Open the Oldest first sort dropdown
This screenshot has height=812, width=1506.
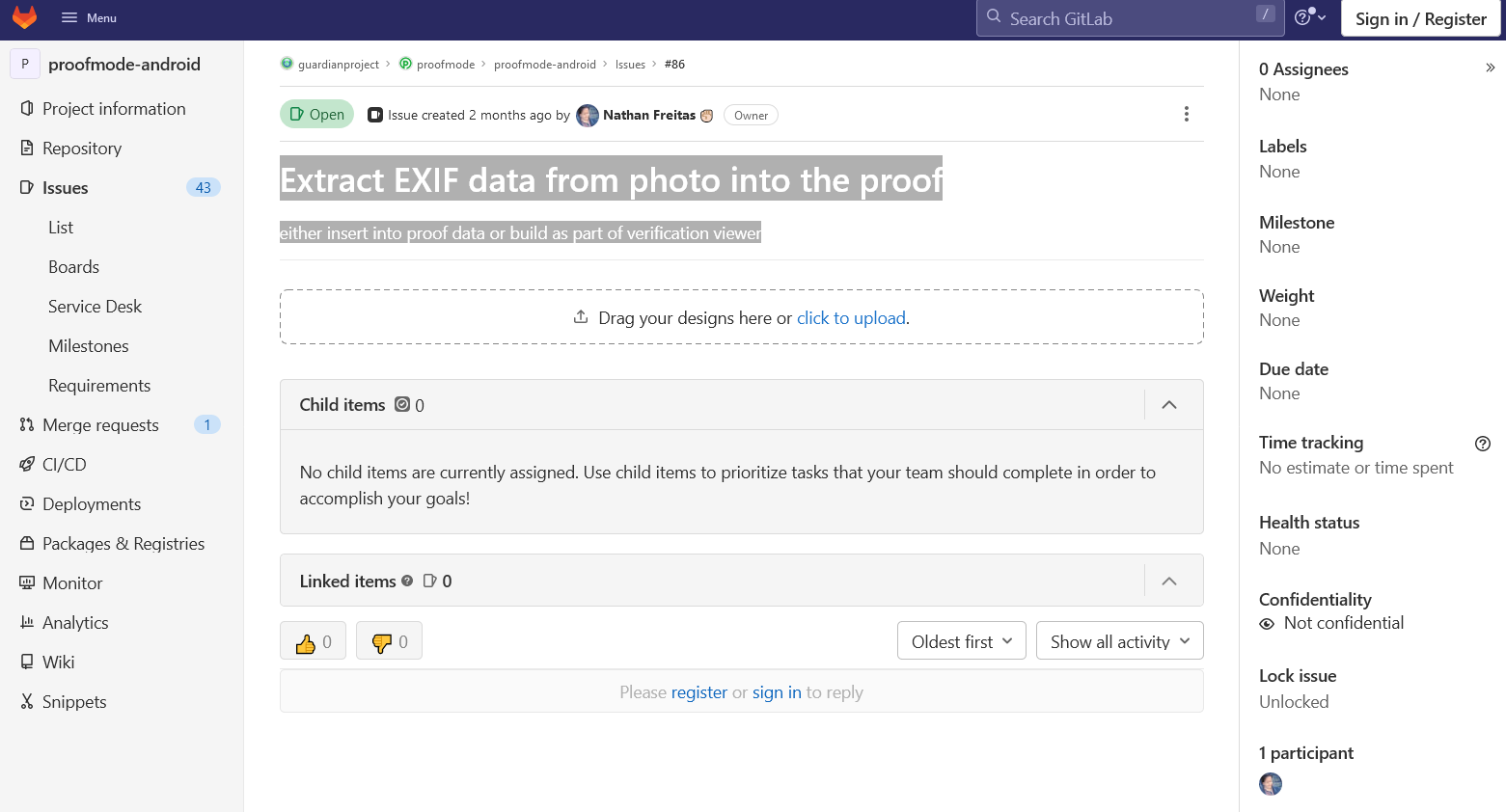coord(962,641)
